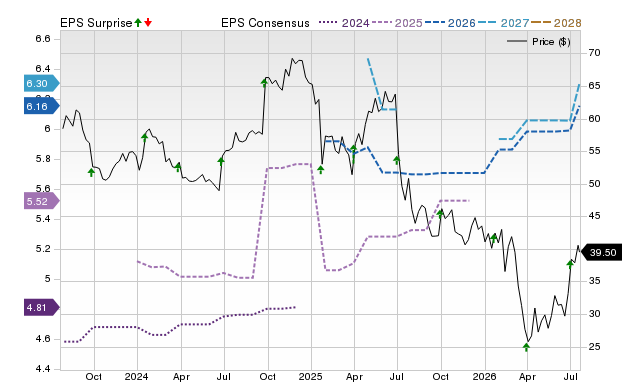640x382 pixels.
Task: Click the 5.4 label on left EPS axis
Action: [43, 219]
